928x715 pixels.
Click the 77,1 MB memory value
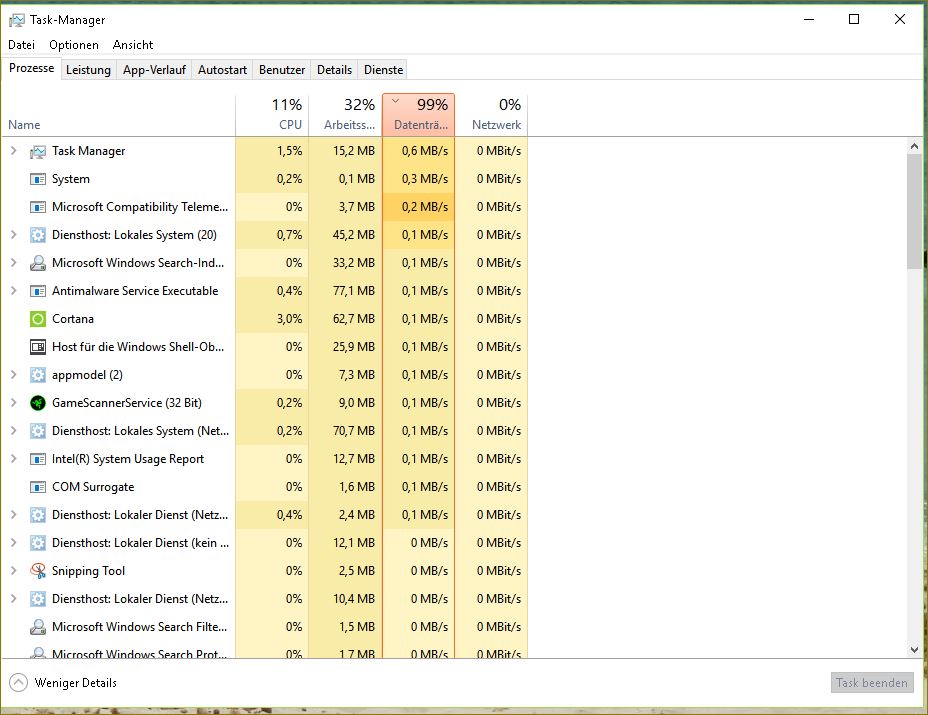[x=353, y=291]
